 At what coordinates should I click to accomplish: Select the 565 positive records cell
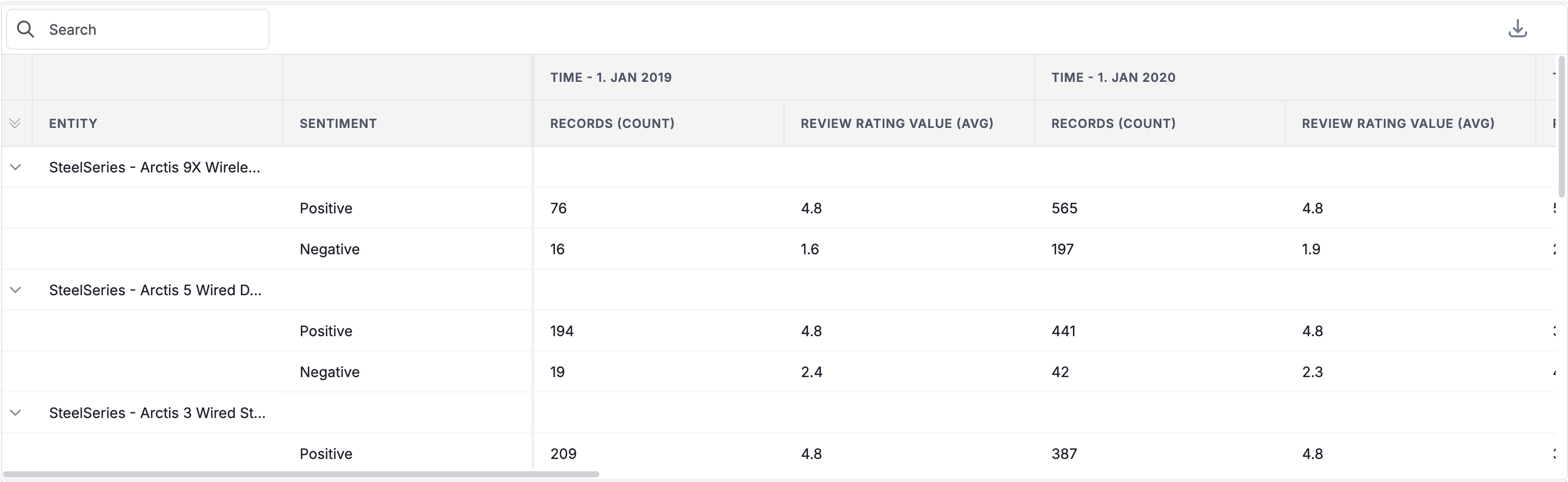pyautogui.click(x=1064, y=208)
